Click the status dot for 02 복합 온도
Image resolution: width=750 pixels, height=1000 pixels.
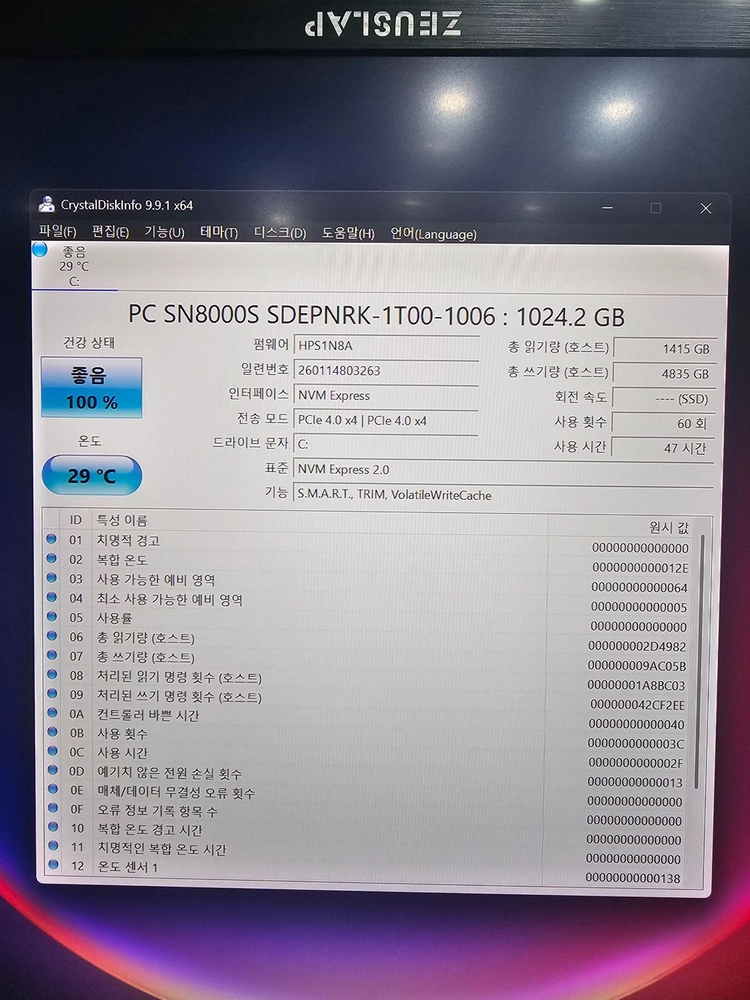pyautogui.click(x=51, y=558)
